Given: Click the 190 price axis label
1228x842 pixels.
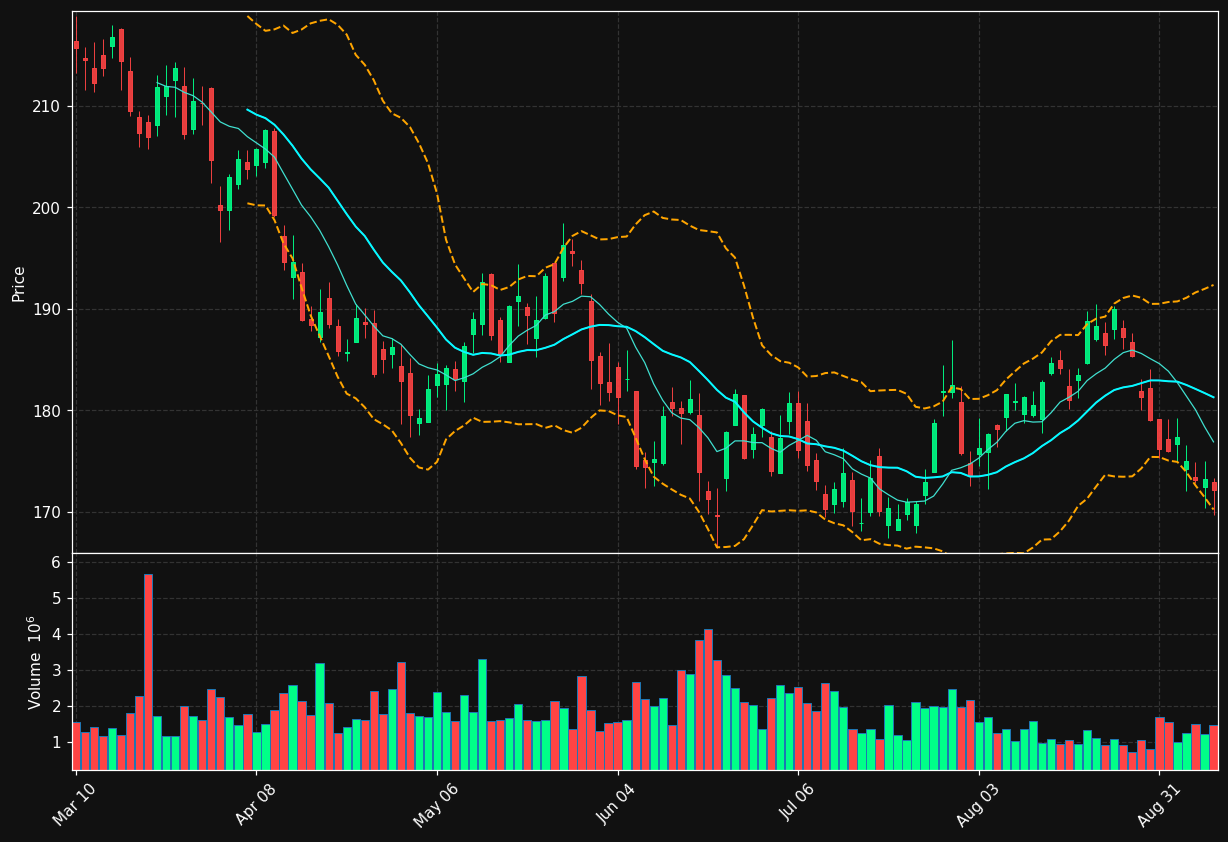Looking at the screenshot, I should coord(47,310).
